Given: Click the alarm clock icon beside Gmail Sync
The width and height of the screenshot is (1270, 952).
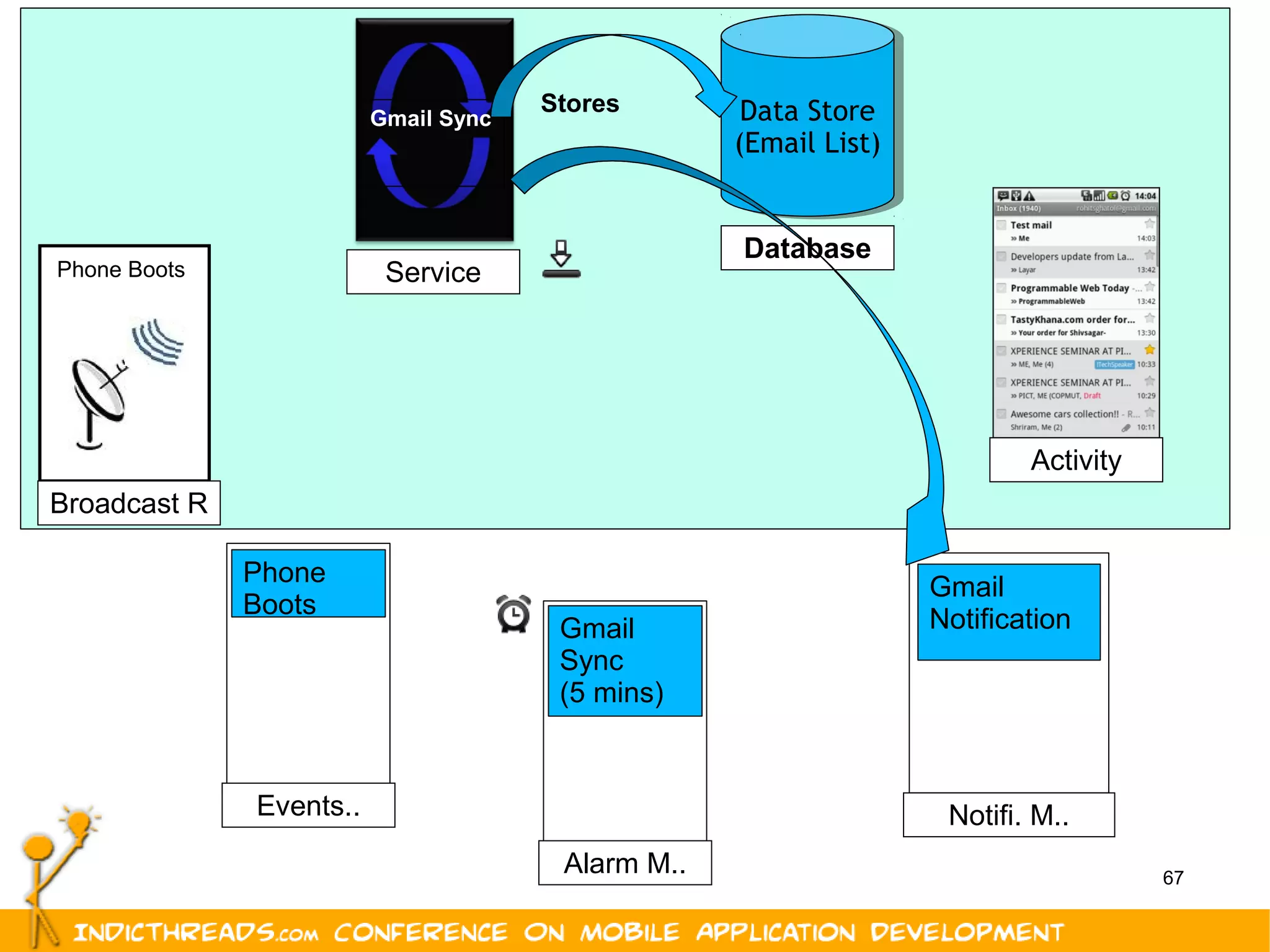Looking at the screenshot, I should pos(513,614).
